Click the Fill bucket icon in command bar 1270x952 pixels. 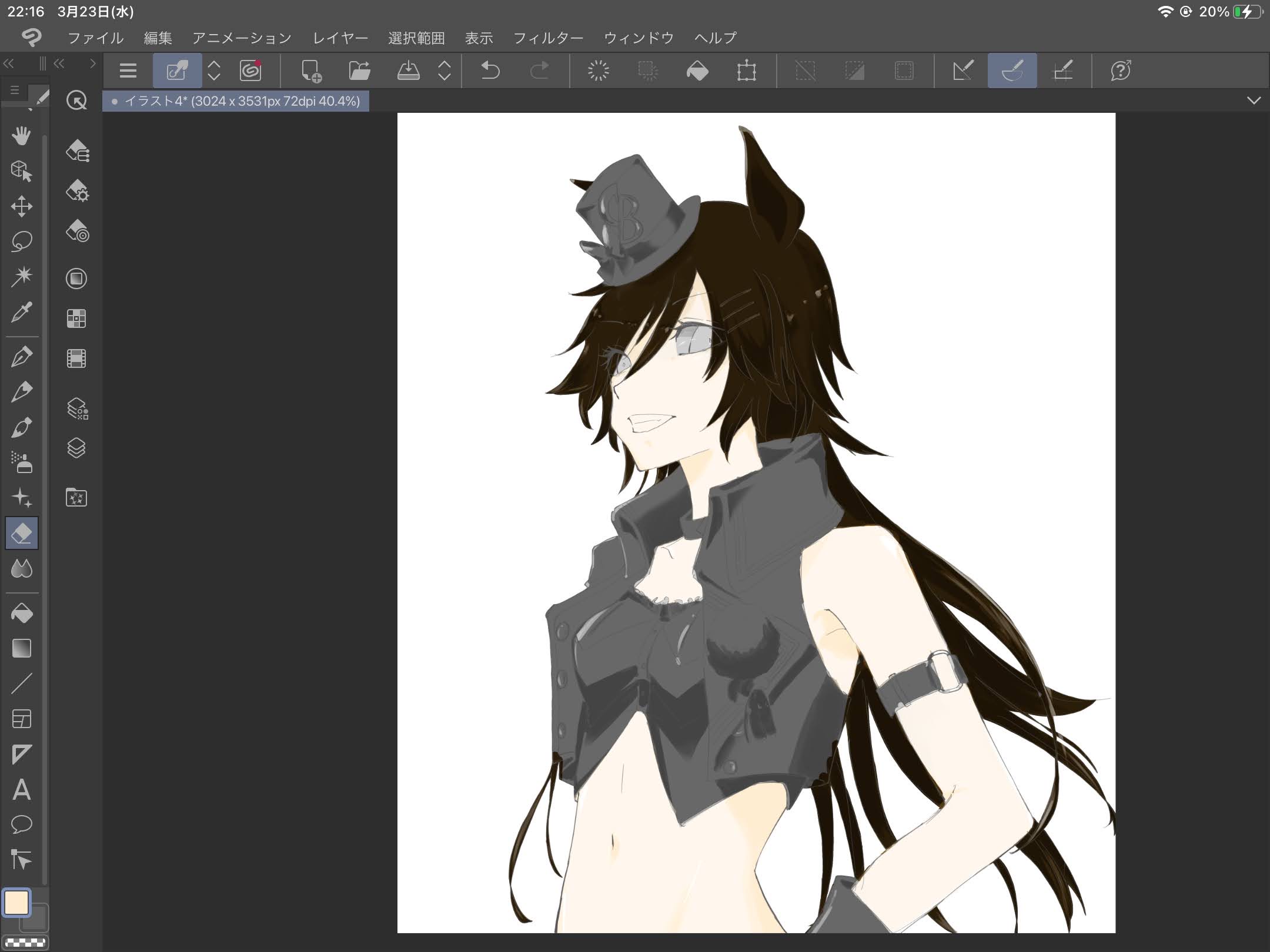[697, 71]
